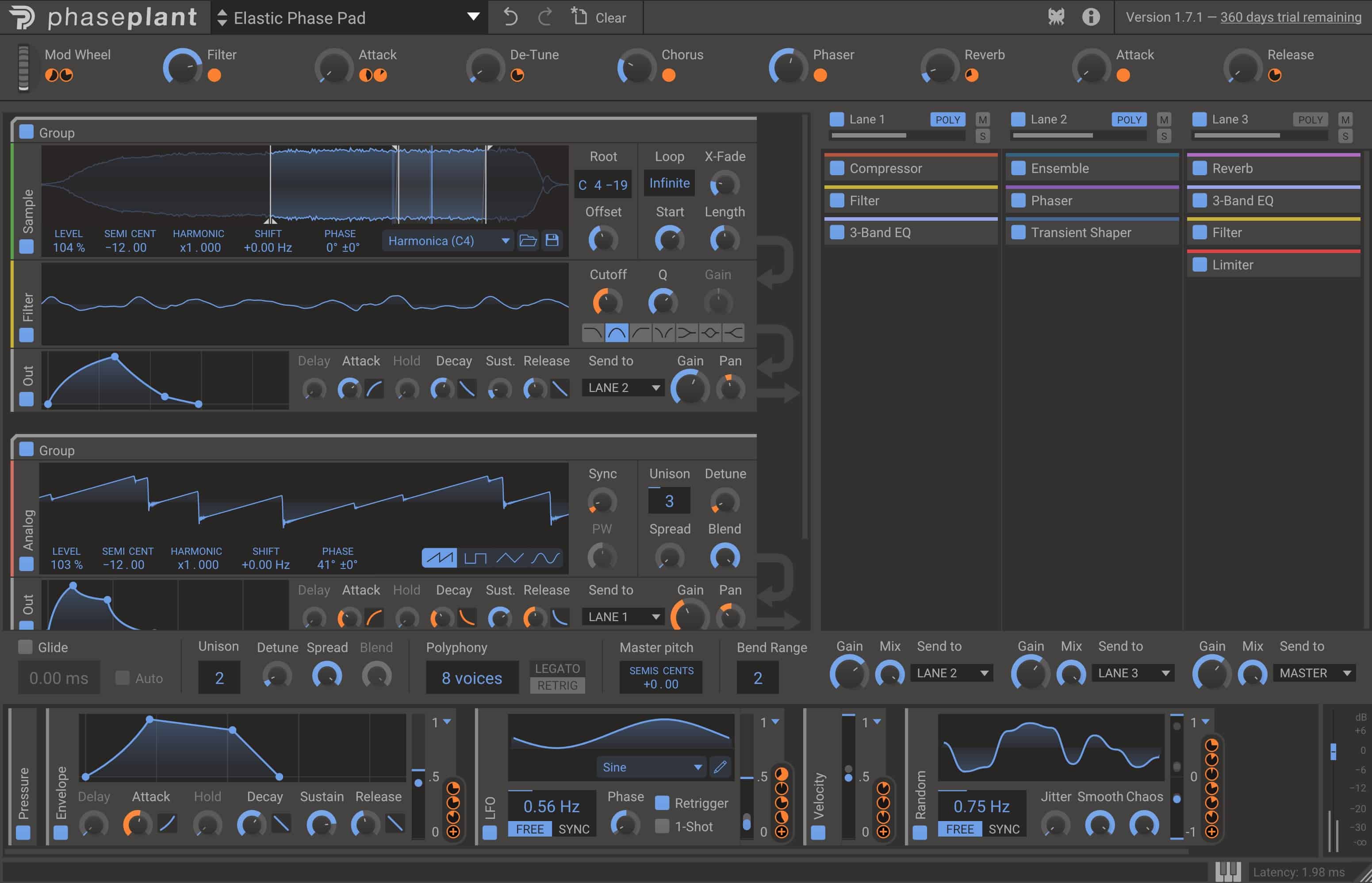Disable the Reverb effect in Lane 3
The image size is (1372, 883).
(1200, 168)
